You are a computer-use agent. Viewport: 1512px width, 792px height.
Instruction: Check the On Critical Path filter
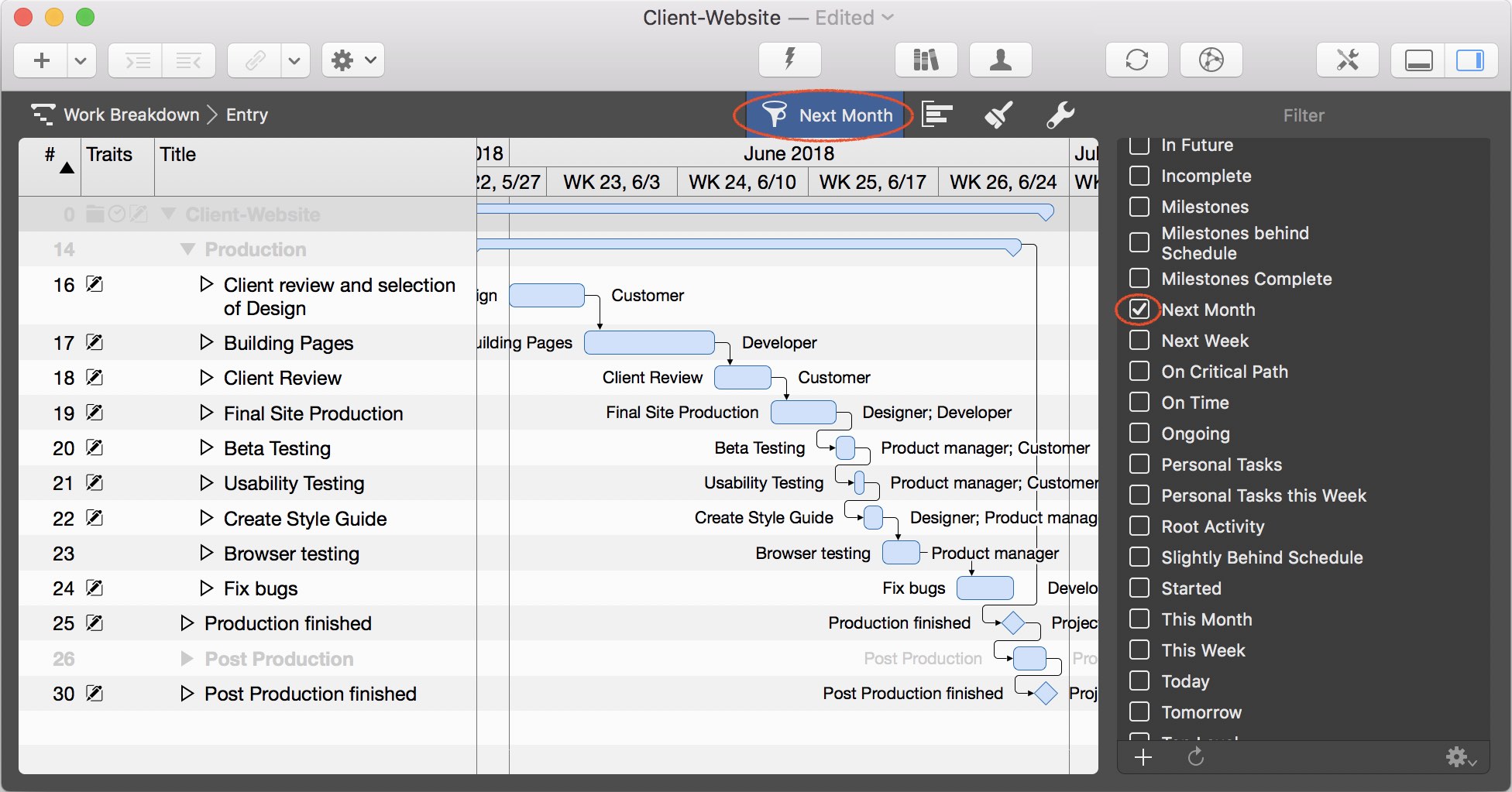click(x=1139, y=371)
